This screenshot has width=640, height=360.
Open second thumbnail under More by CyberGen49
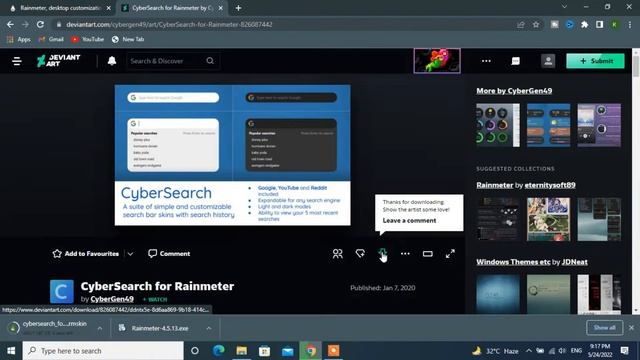(x=549, y=125)
